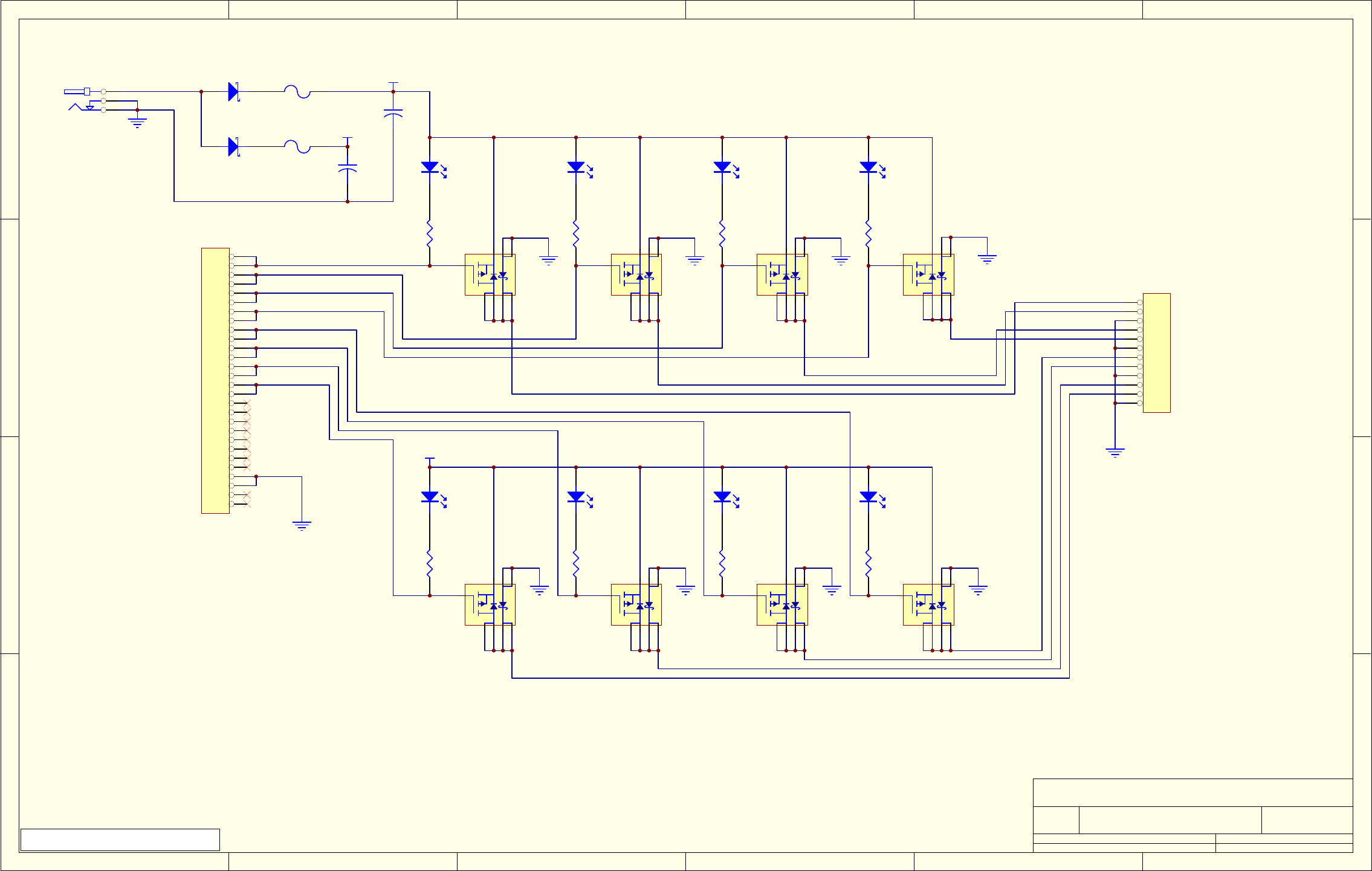The height and width of the screenshot is (871, 1372).
Task: Select ground symbol wired to left connector's lower pins
Action: 302,526
